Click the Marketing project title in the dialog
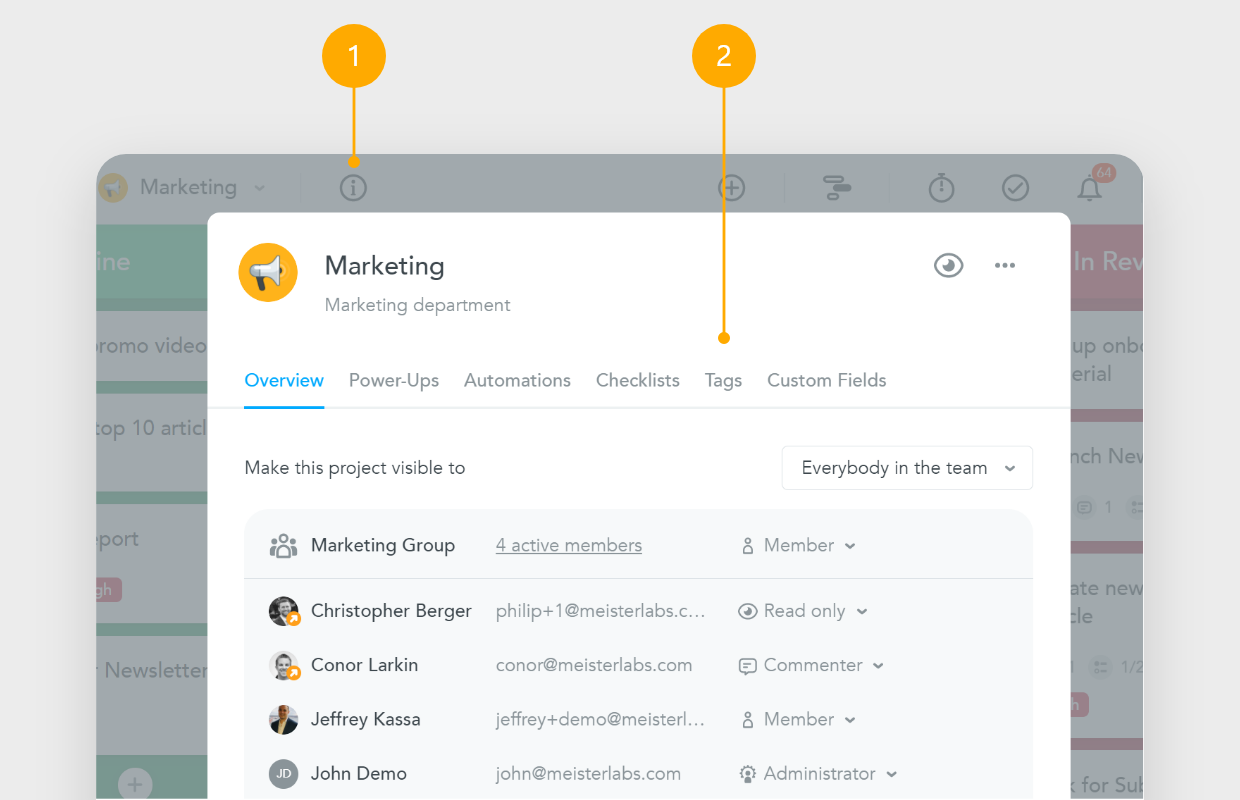Screen dimensions: 1240x800 [385, 265]
